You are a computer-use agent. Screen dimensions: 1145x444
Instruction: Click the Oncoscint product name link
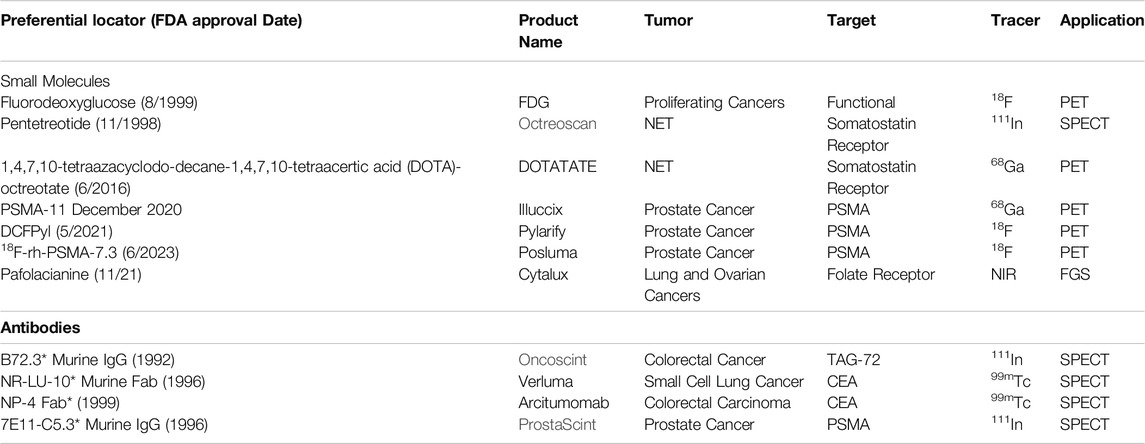[x=554, y=359]
